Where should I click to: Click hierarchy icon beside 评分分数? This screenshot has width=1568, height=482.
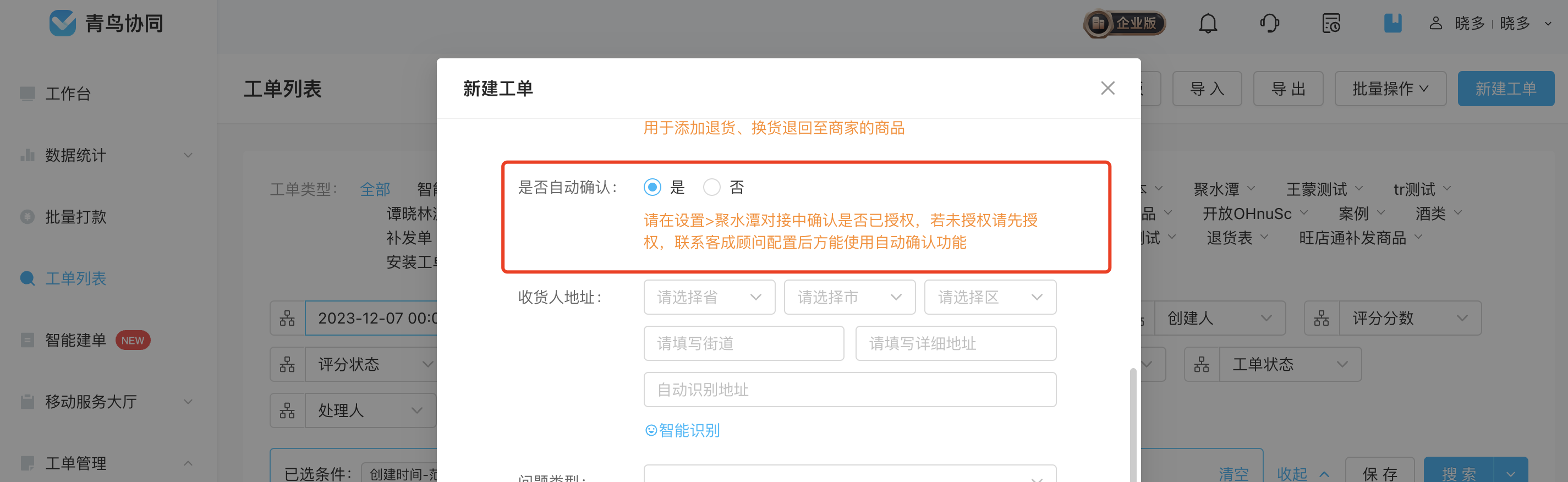click(1322, 317)
